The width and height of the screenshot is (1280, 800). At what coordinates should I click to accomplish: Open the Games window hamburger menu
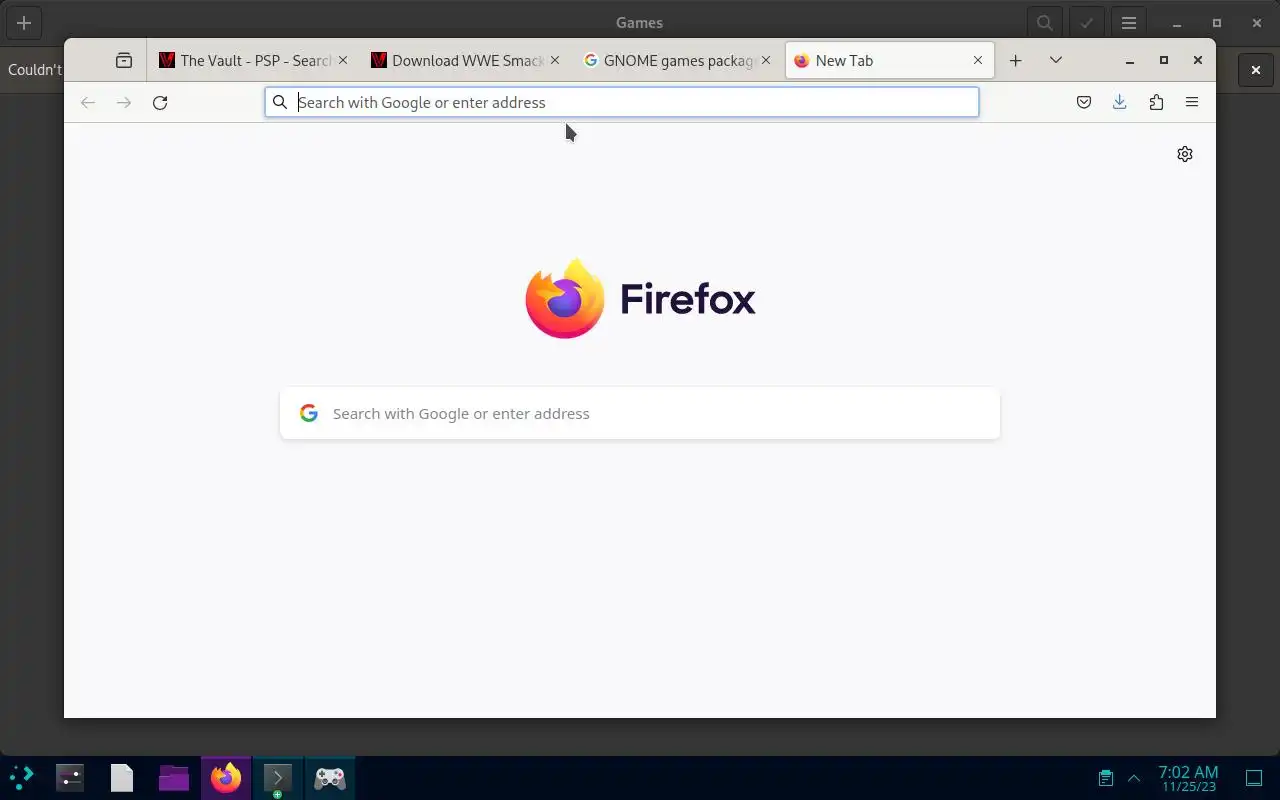1128,23
